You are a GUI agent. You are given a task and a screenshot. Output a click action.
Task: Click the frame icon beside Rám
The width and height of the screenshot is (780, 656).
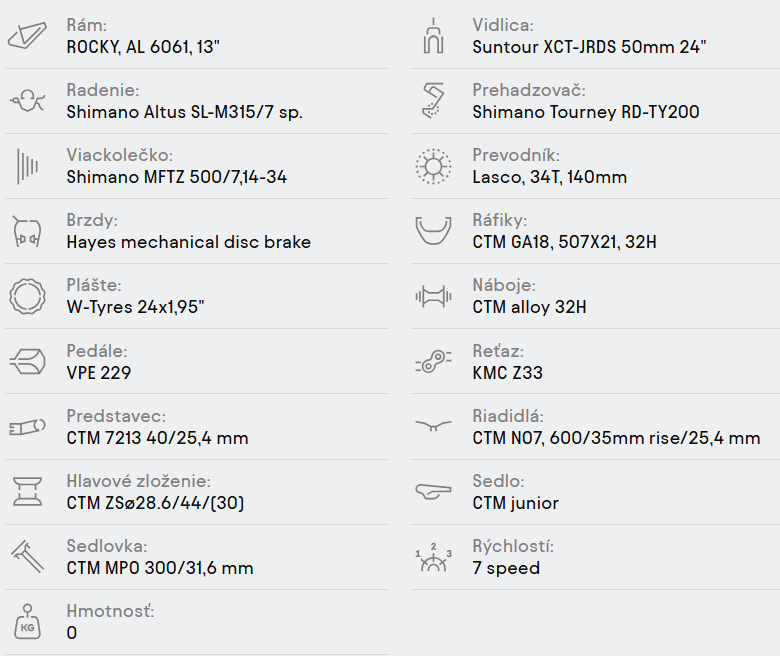[x=28, y=36]
